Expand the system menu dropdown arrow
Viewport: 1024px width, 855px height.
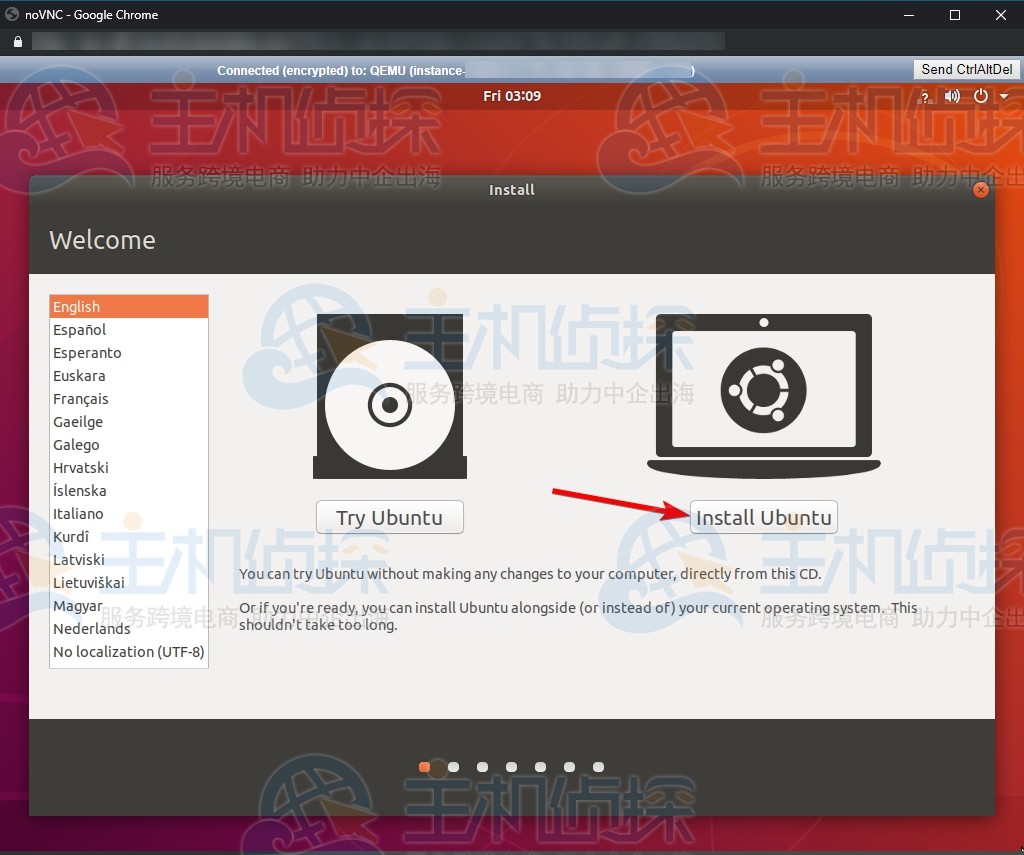[x=1004, y=96]
